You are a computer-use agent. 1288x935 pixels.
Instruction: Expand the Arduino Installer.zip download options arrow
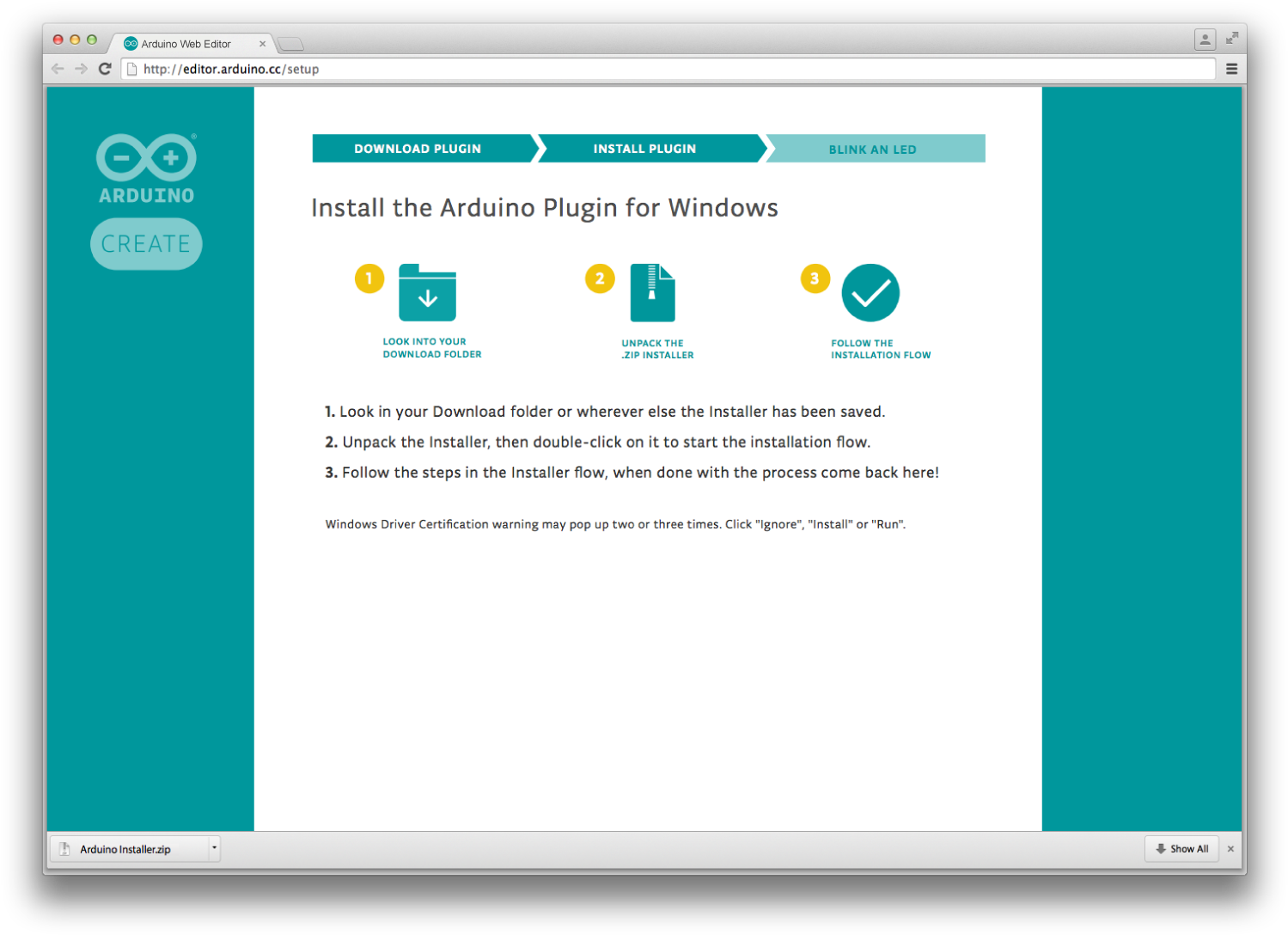pyautogui.click(x=214, y=848)
